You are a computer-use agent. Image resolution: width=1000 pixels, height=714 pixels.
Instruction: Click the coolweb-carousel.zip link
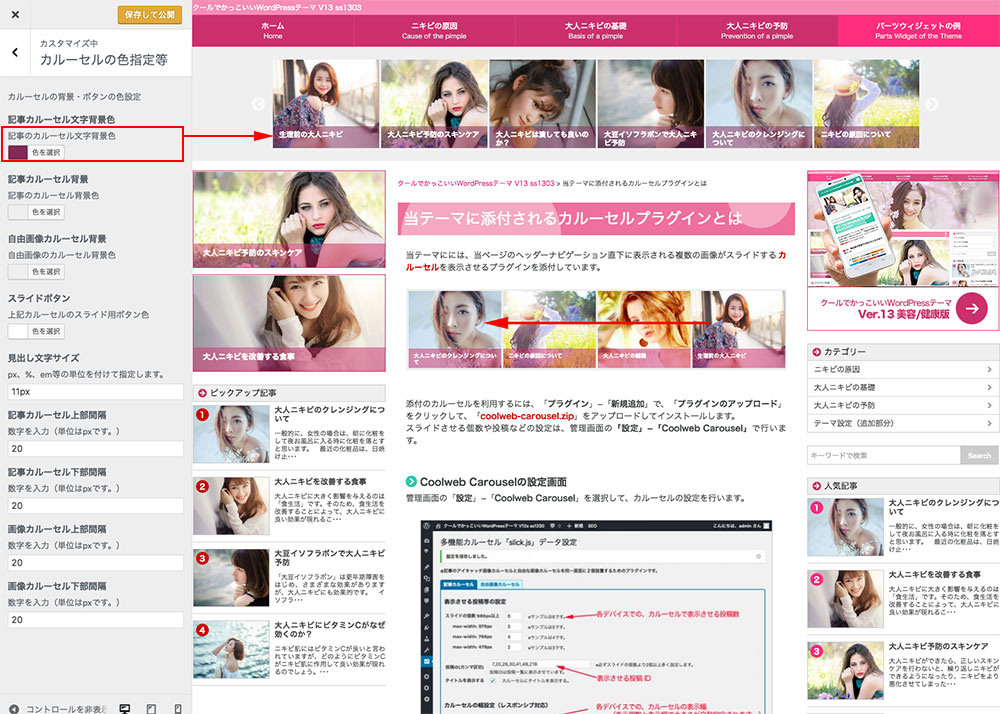coord(529,416)
